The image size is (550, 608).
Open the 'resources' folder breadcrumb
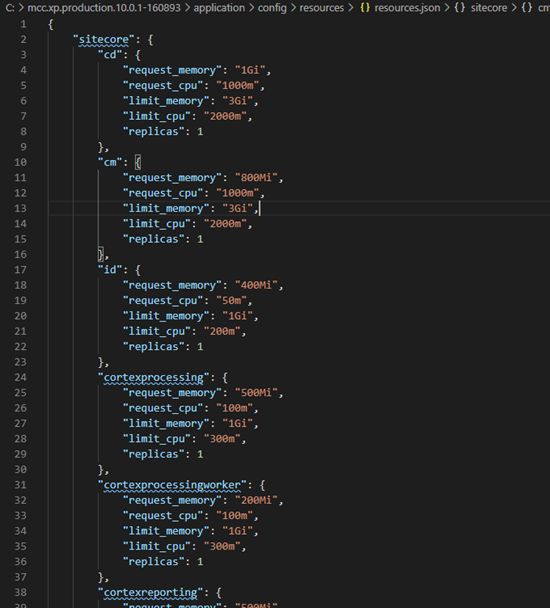point(322,8)
